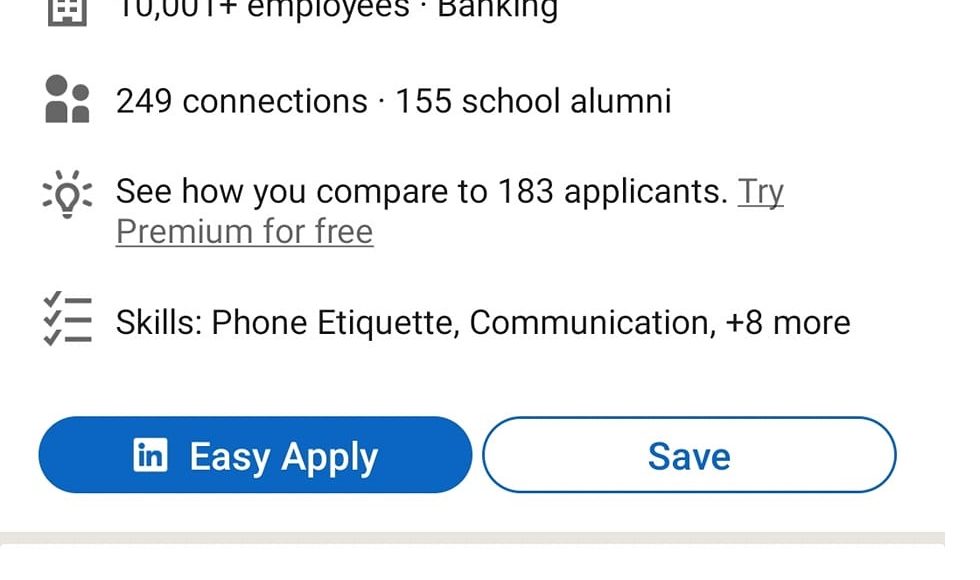
Task: Select the Communication skill text
Action: point(590,323)
